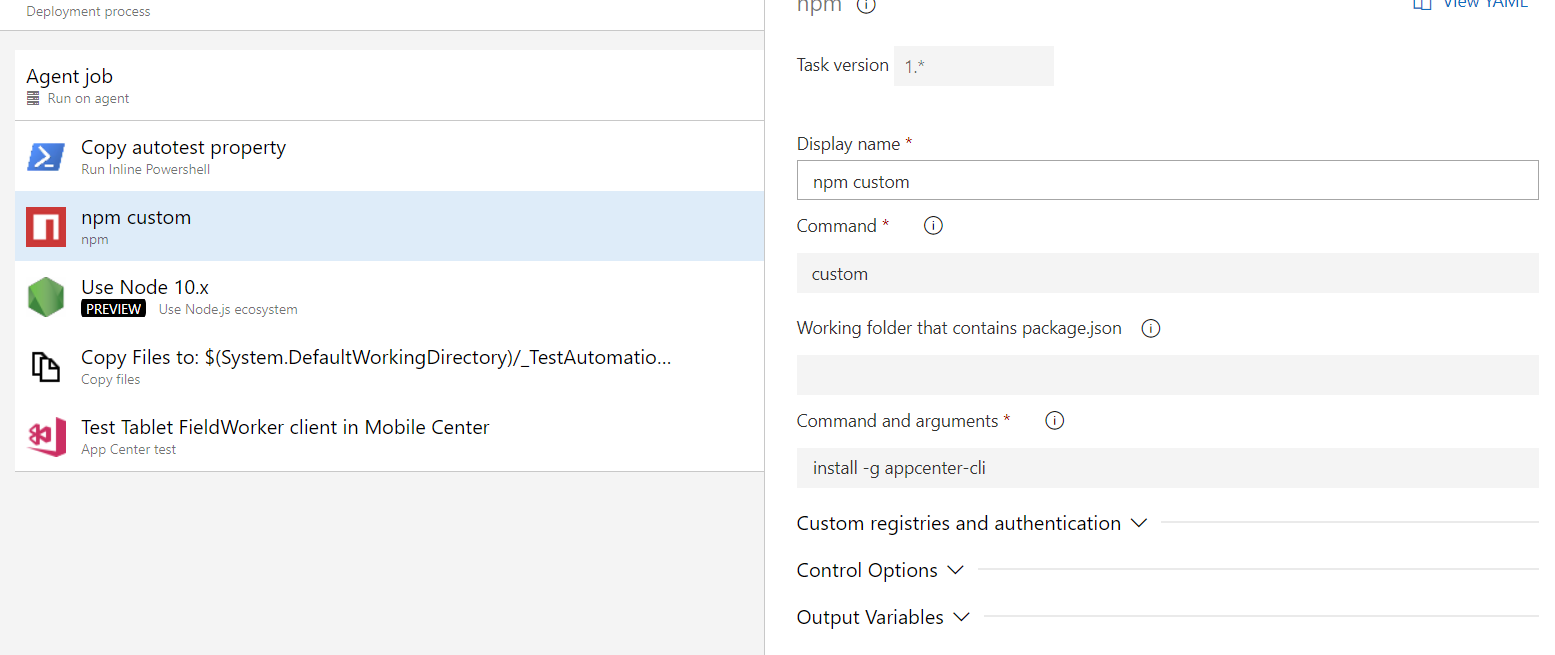This screenshot has height=655, width=1555.
Task: Open the View YAML panel
Action: coord(1470,6)
